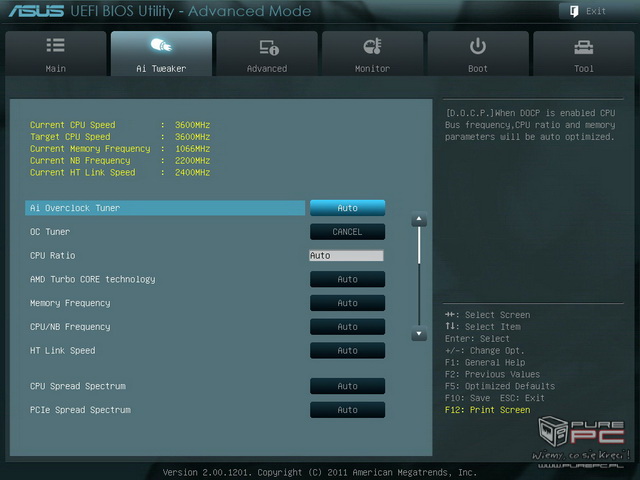Select the AMD Turbo CORE technology label

tap(93, 280)
